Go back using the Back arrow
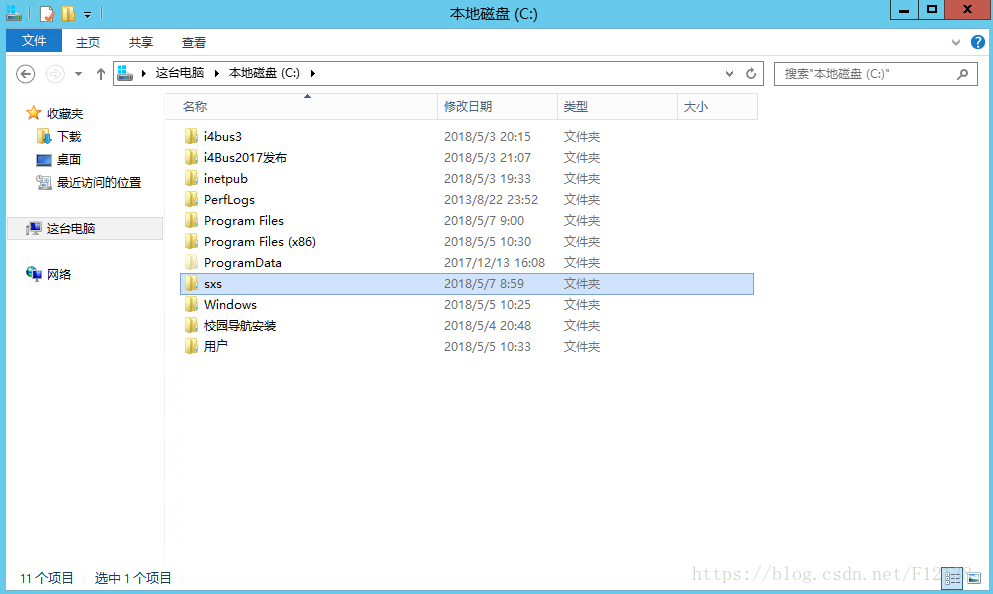Viewport: 993px width, 594px height. [x=26, y=74]
